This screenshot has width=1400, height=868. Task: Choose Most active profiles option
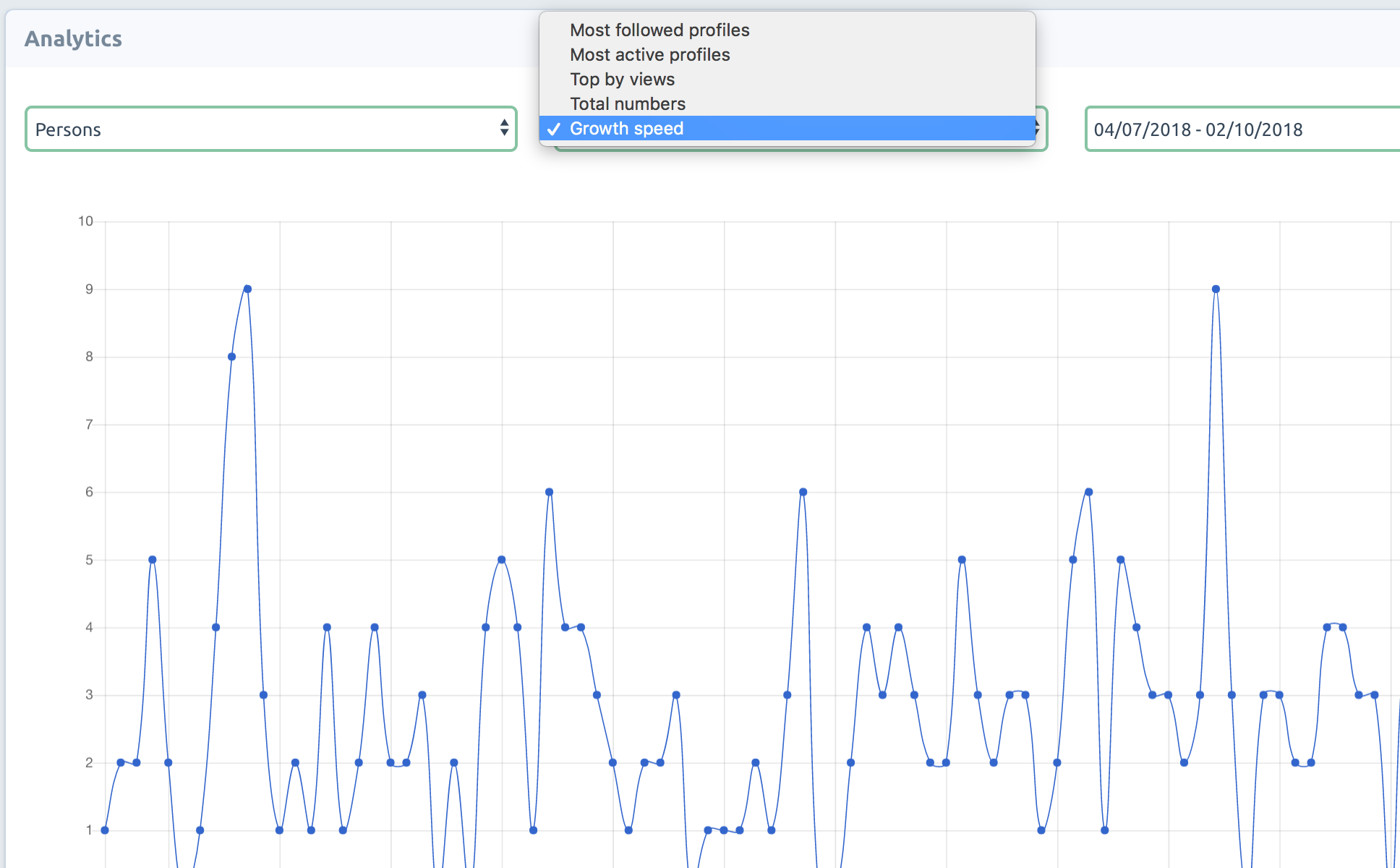pyautogui.click(x=649, y=55)
